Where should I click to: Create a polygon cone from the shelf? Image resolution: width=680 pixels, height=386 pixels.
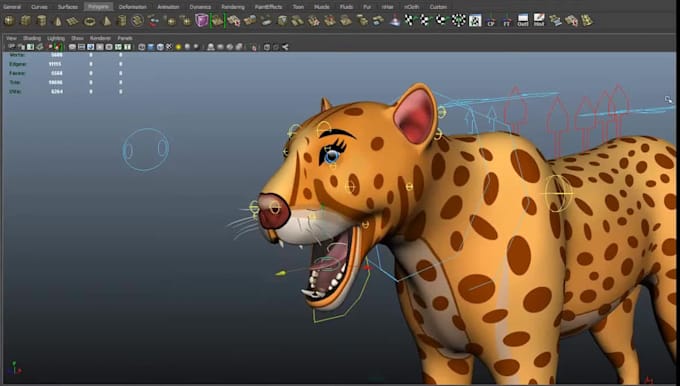[x=57, y=21]
